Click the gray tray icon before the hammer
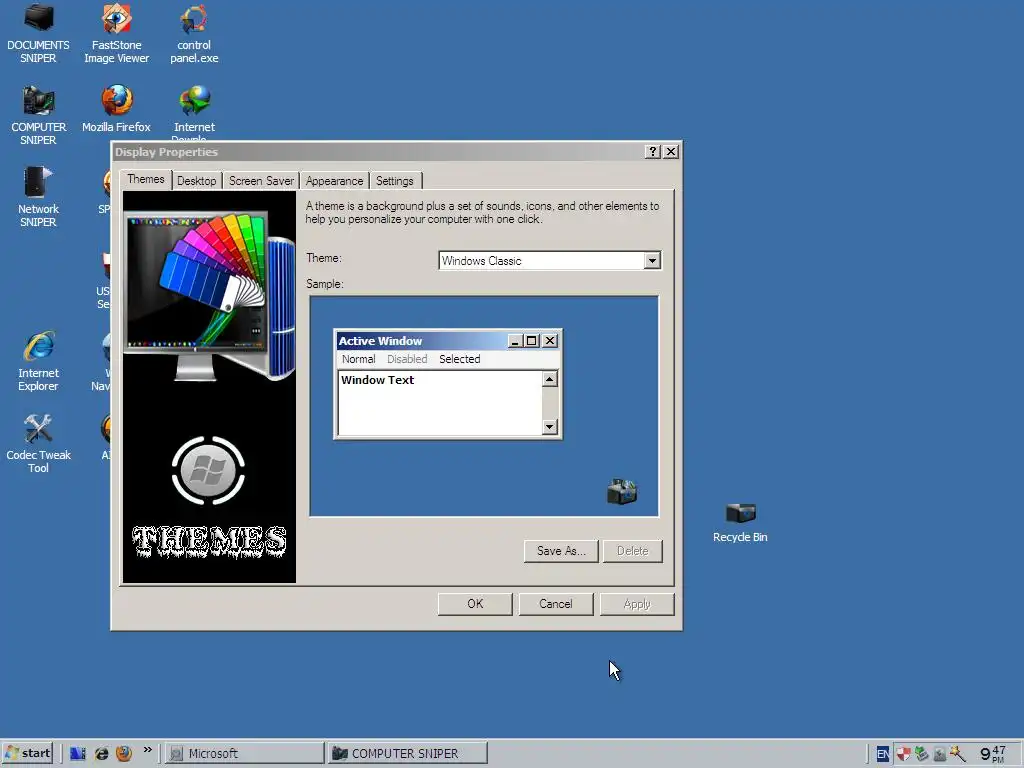This screenshot has height=768, width=1024. [x=940, y=754]
